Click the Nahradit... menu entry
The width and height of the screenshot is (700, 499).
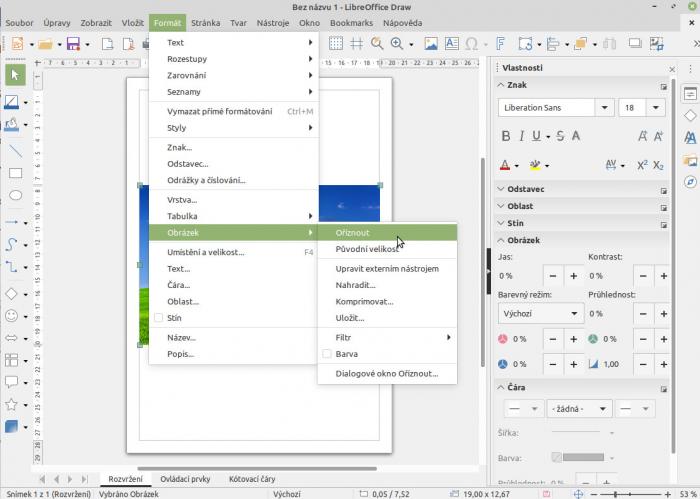[387, 285]
